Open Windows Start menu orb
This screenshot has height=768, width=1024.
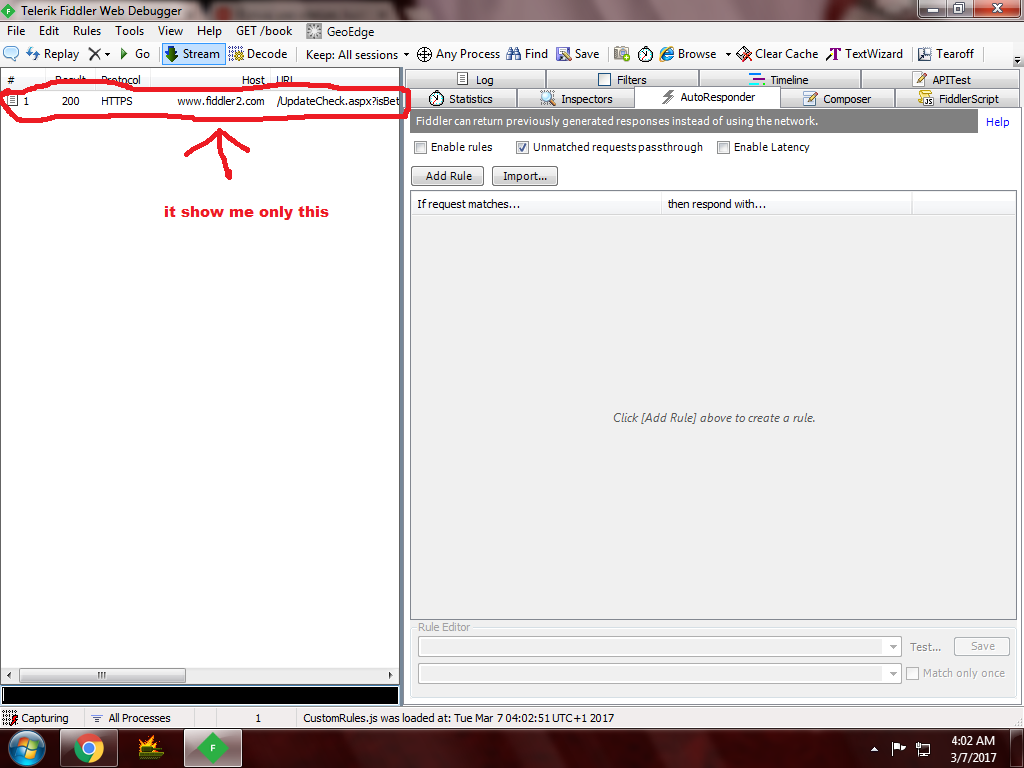coord(26,748)
